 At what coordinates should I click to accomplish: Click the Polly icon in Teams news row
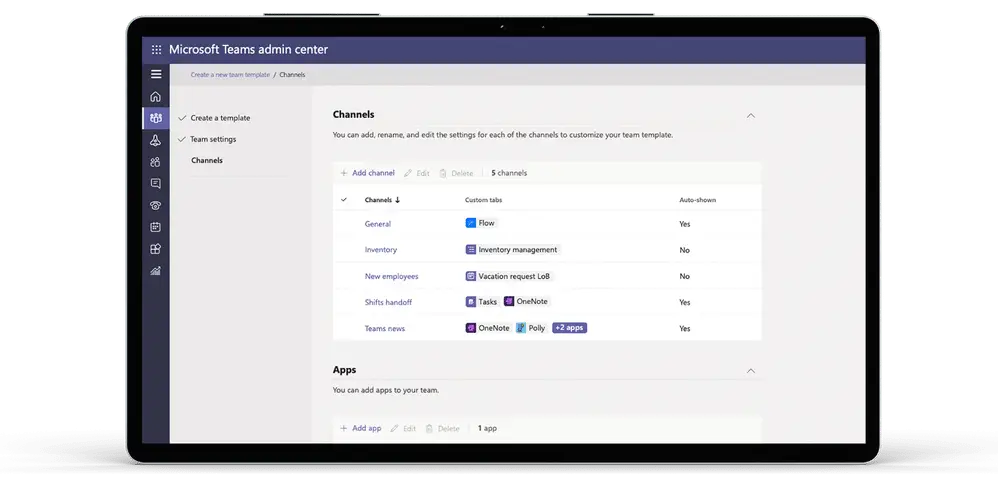click(x=521, y=328)
